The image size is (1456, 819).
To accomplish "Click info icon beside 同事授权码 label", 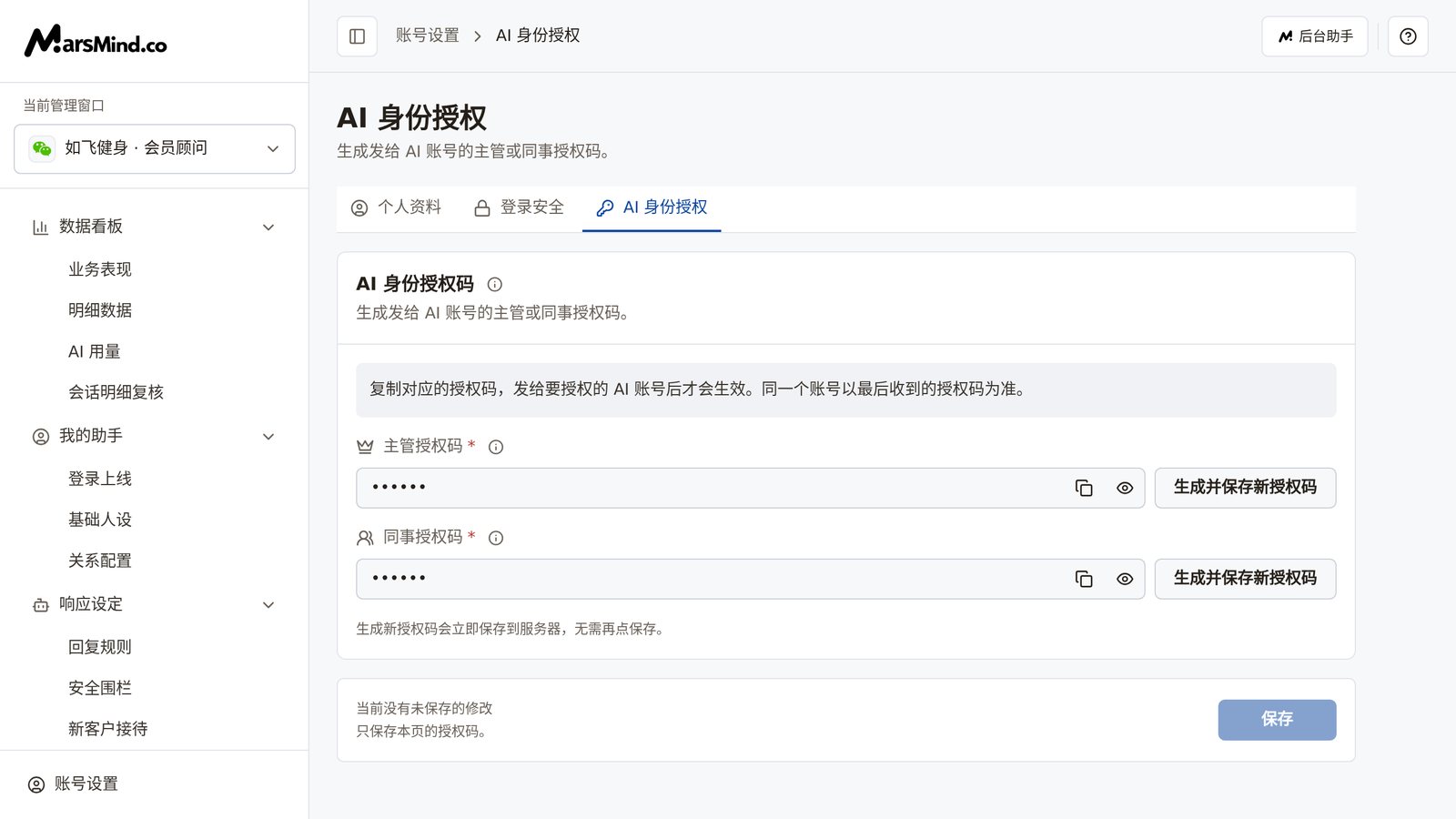I will pyautogui.click(x=496, y=538).
